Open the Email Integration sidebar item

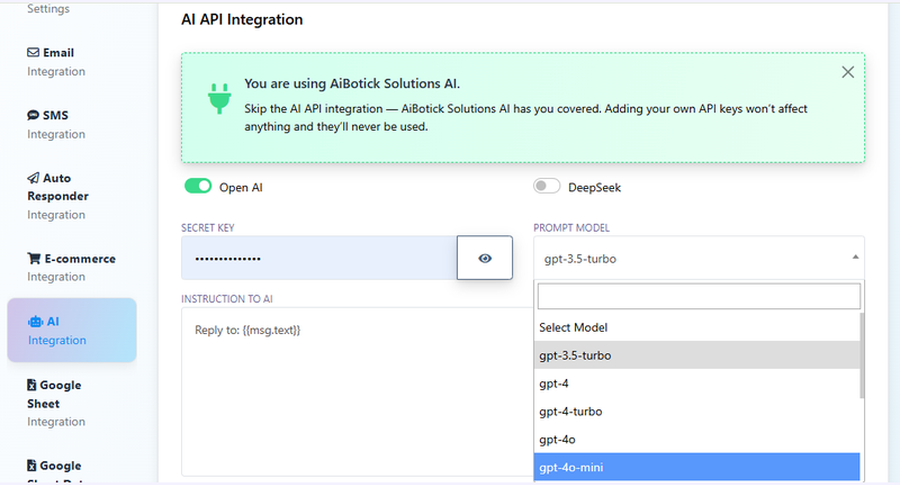[x=57, y=62]
